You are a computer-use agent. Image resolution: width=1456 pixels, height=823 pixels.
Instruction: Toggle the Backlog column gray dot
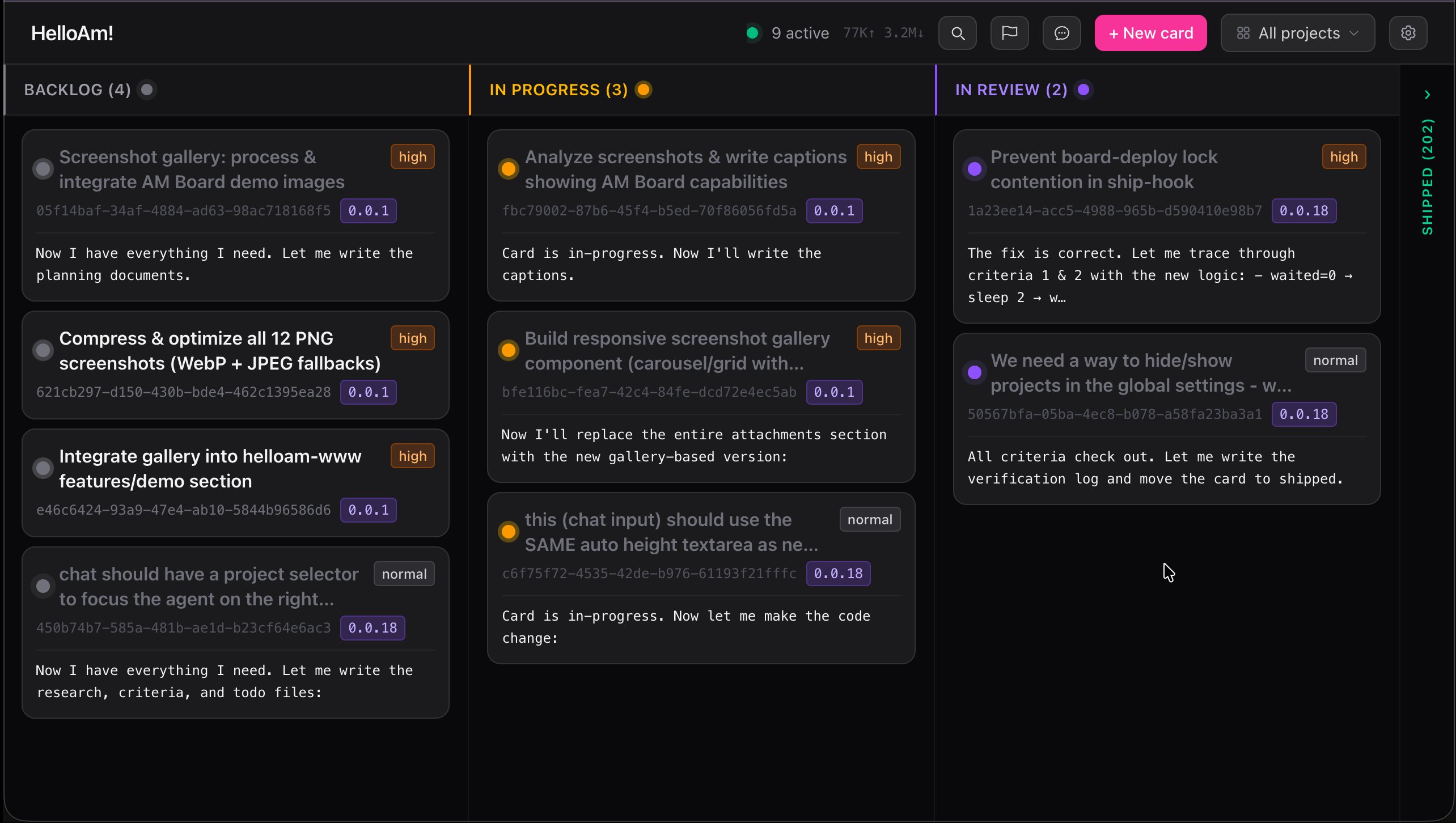pyautogui.click(x=147, y=90)
